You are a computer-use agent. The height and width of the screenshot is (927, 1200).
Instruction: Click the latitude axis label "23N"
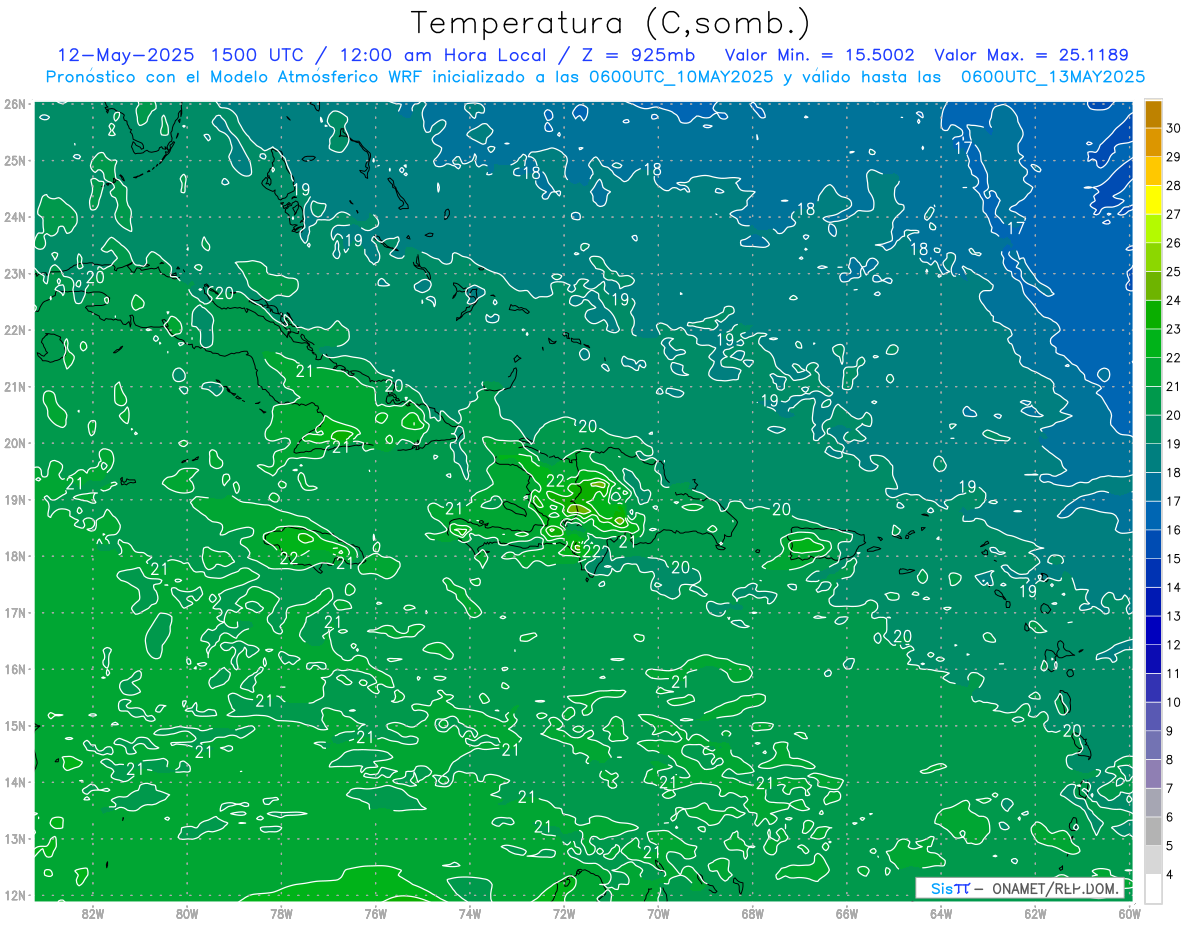point(14,273)
